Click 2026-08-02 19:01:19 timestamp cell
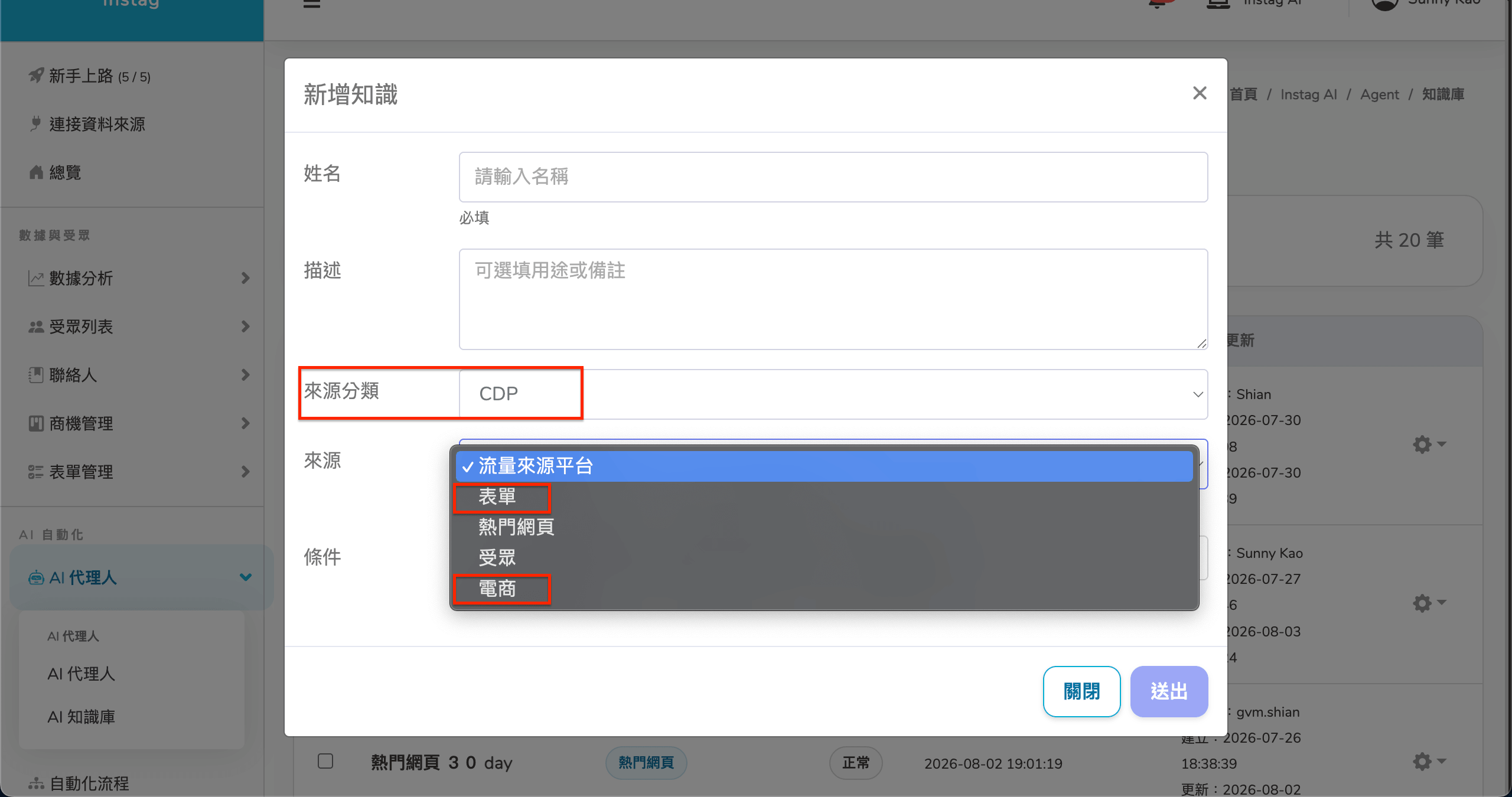 tap(993, 764)
